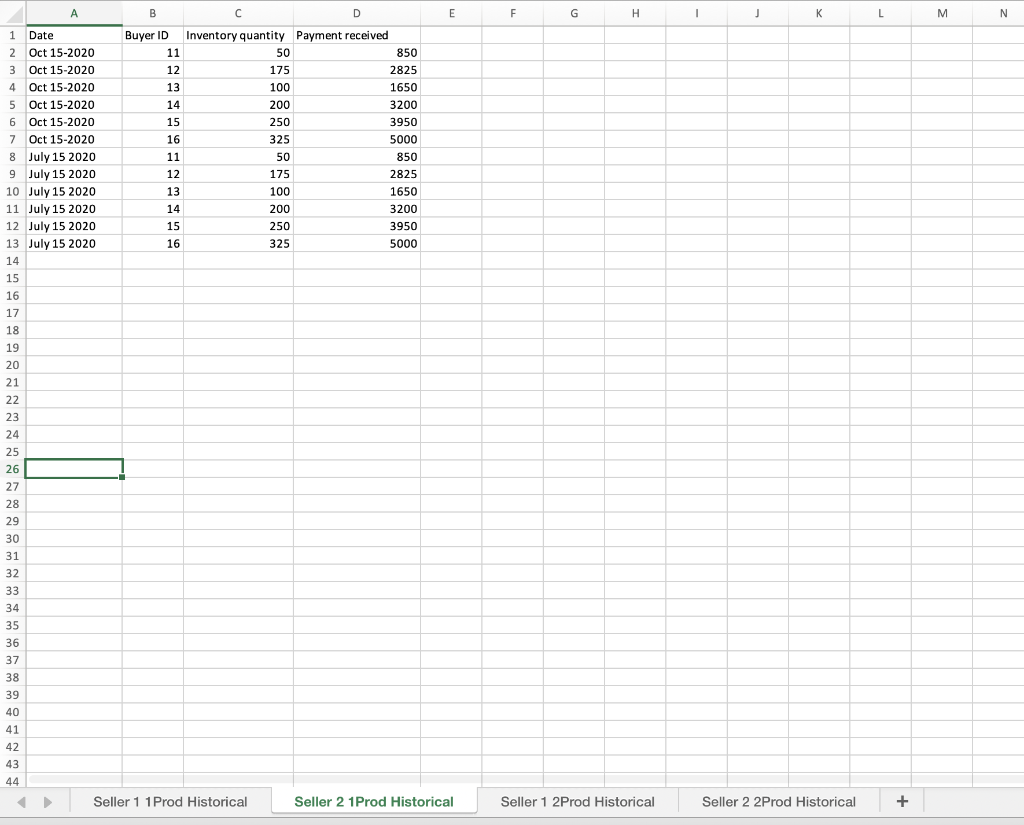Click the fill handle on the active cell
1024x825 pixels.
(121, 477)
